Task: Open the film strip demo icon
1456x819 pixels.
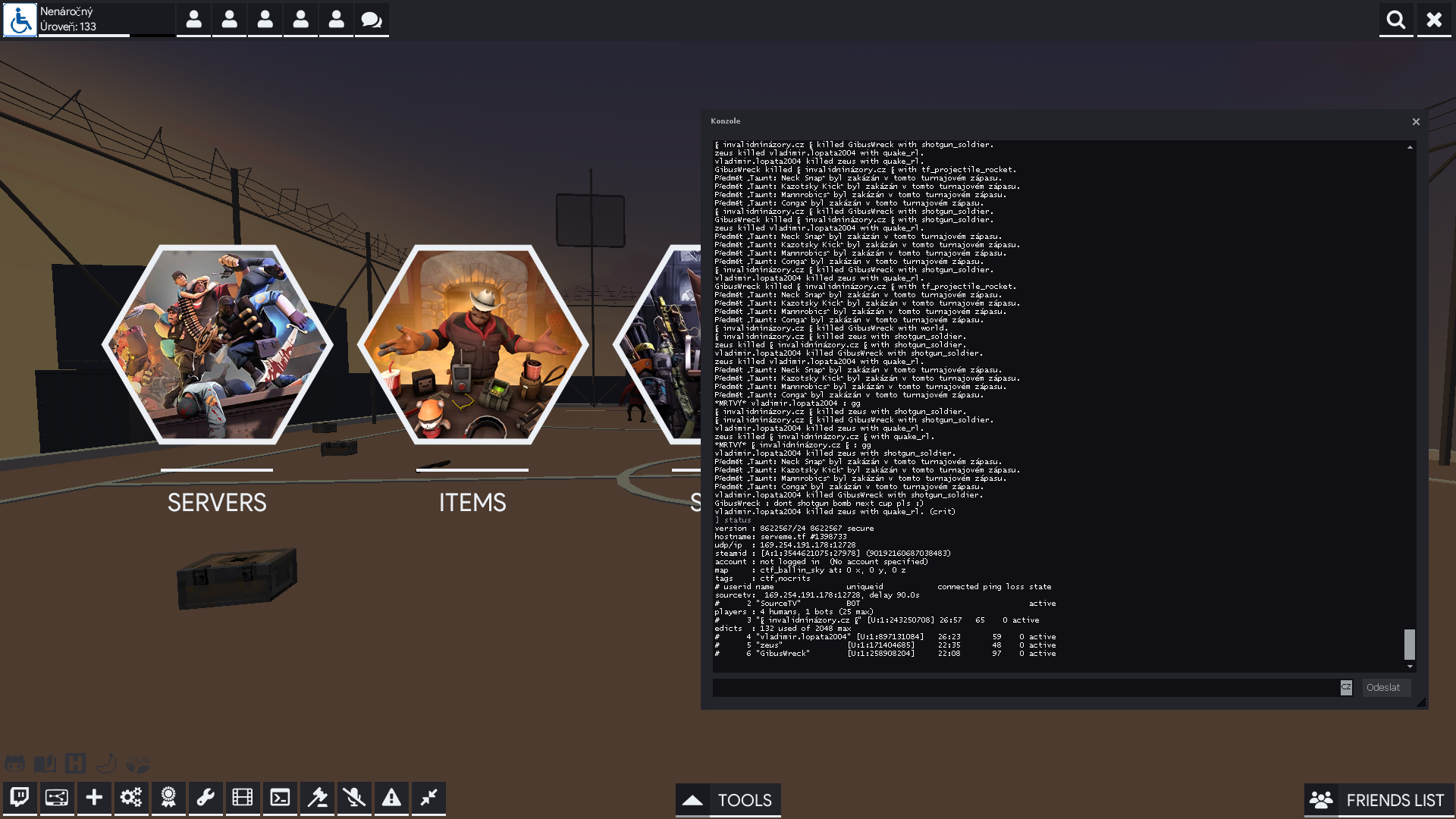Action: pyautogui.click(x=243, y=798)
